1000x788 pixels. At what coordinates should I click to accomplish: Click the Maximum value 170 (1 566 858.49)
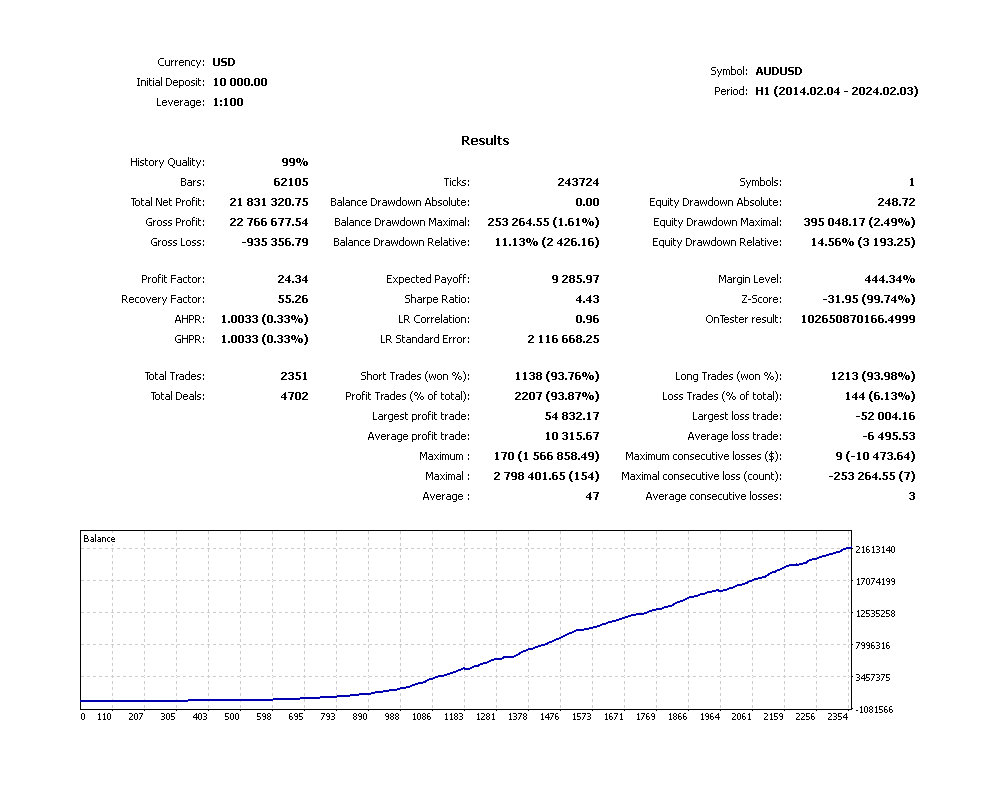pyautogui.click(x=547, y=456)
